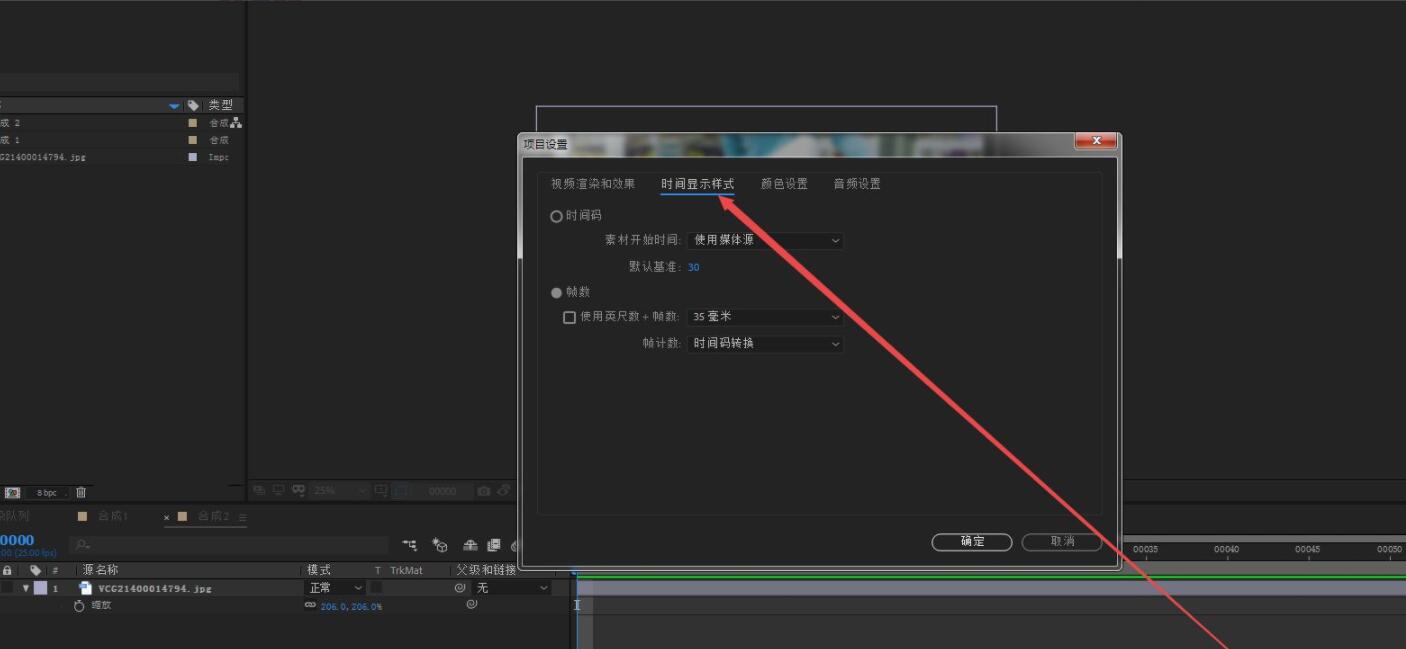Click the purple label color swatch of layer 1
Screen dimensions: 1406x649
click(41, 587)
